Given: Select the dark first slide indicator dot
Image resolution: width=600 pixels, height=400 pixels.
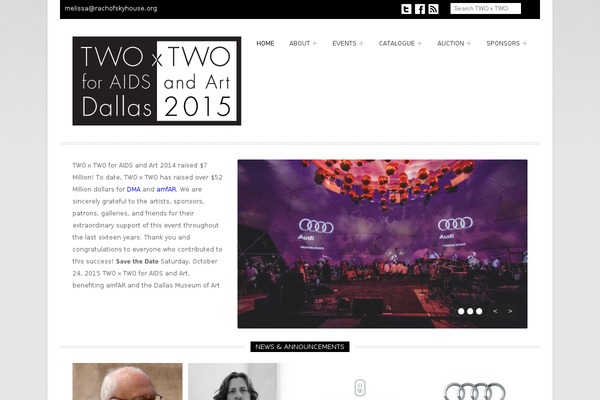Looking at the screenshot, I should click(x=452, y=311).
